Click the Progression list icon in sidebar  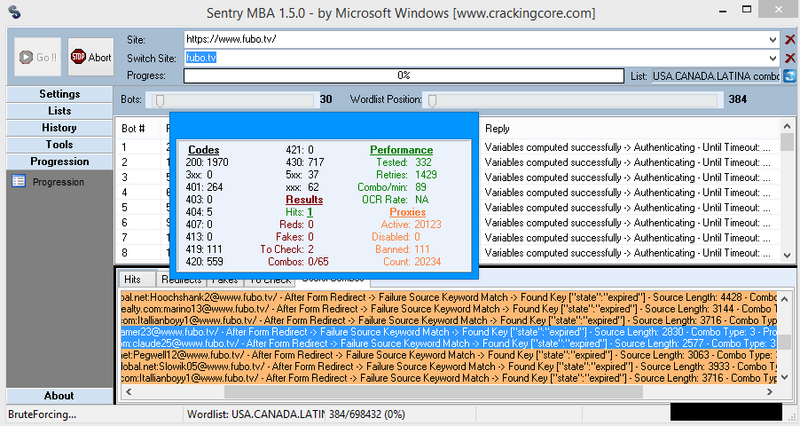[x=19, y=181]
